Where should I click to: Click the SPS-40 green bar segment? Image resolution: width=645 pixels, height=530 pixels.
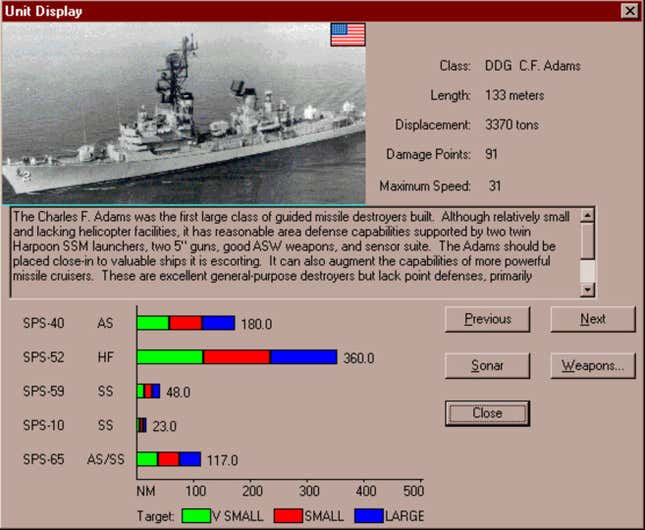[153, 323]
